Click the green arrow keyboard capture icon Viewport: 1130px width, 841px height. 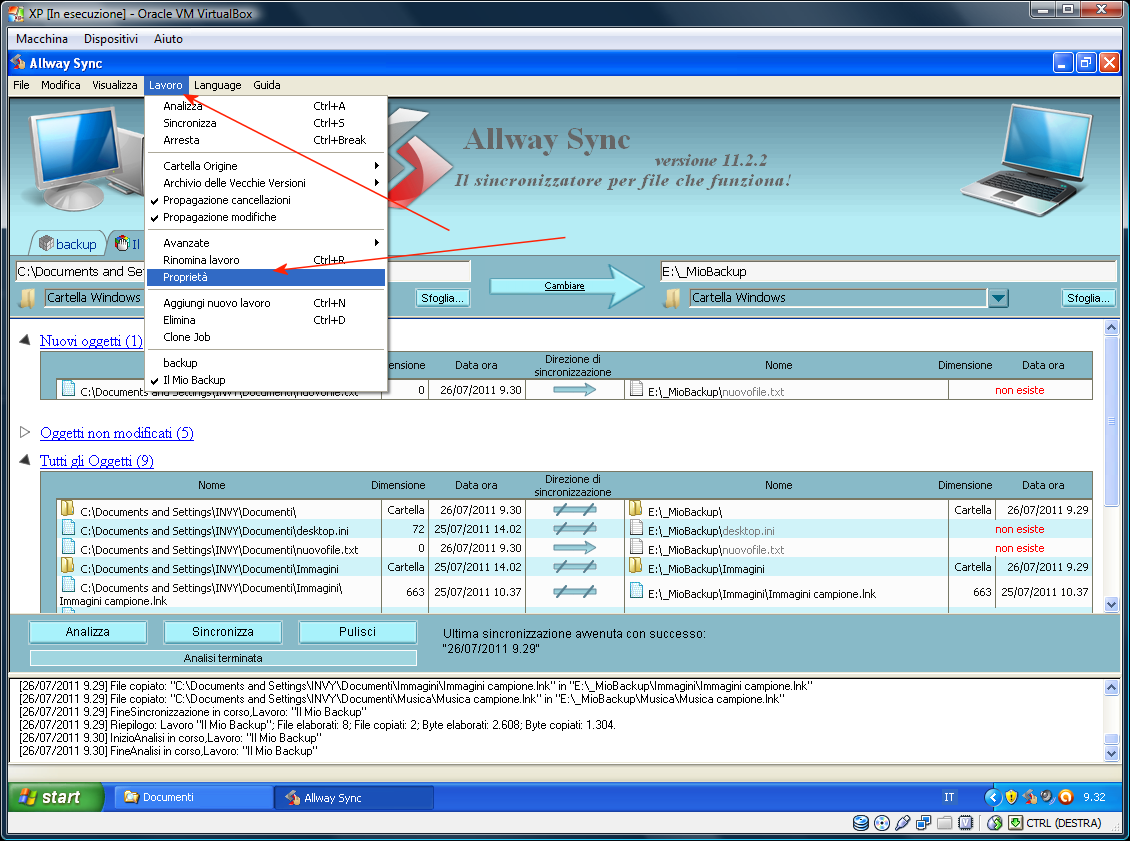1015,823
